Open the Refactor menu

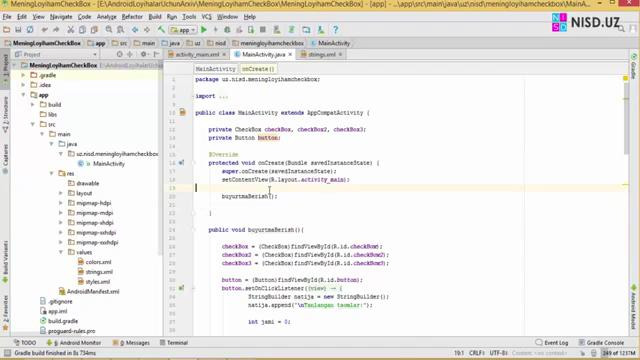tap(132, 17)
